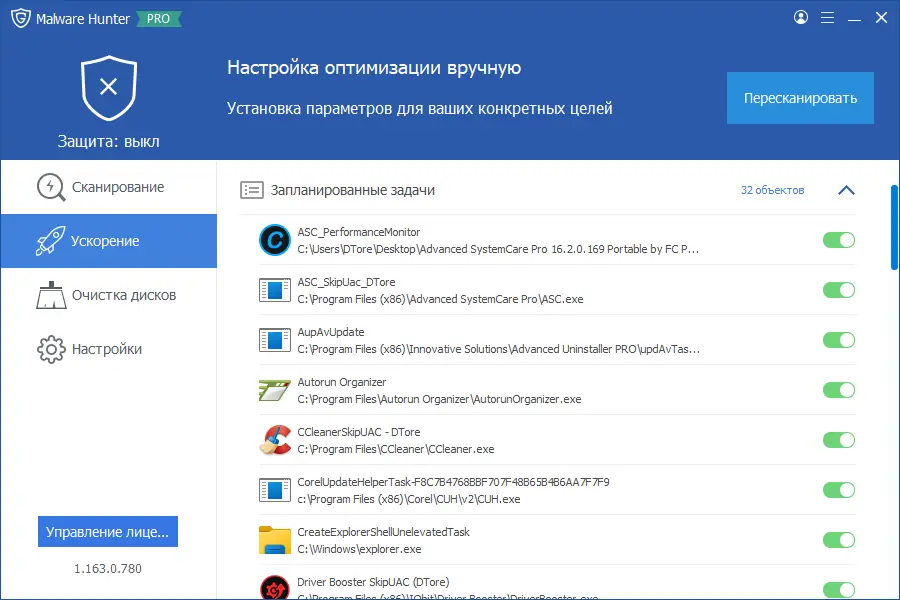
Task: Click the Пересканировать button
Action: (800, 98)
